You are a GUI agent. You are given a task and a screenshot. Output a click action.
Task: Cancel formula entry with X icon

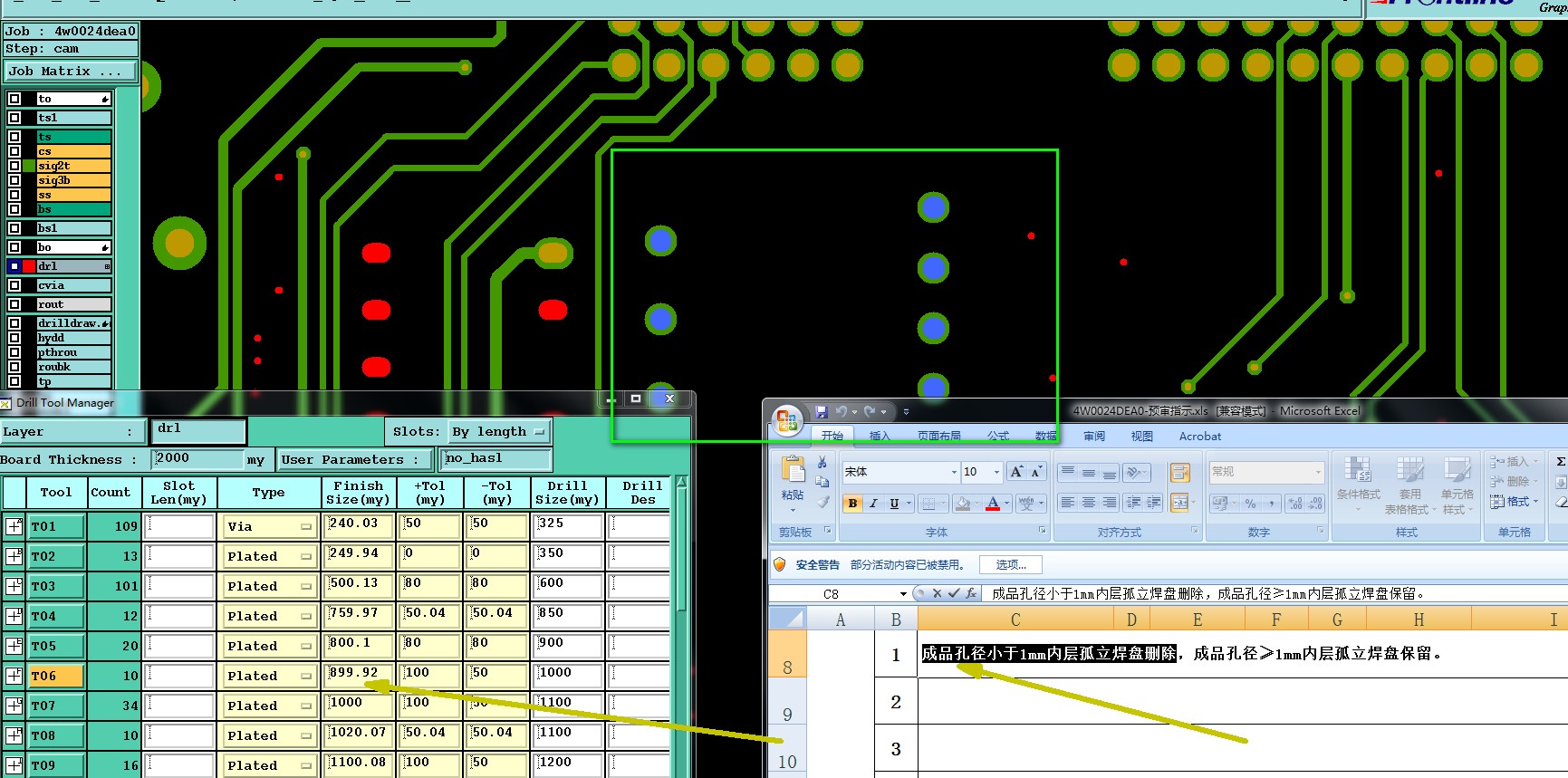[938, 594]
